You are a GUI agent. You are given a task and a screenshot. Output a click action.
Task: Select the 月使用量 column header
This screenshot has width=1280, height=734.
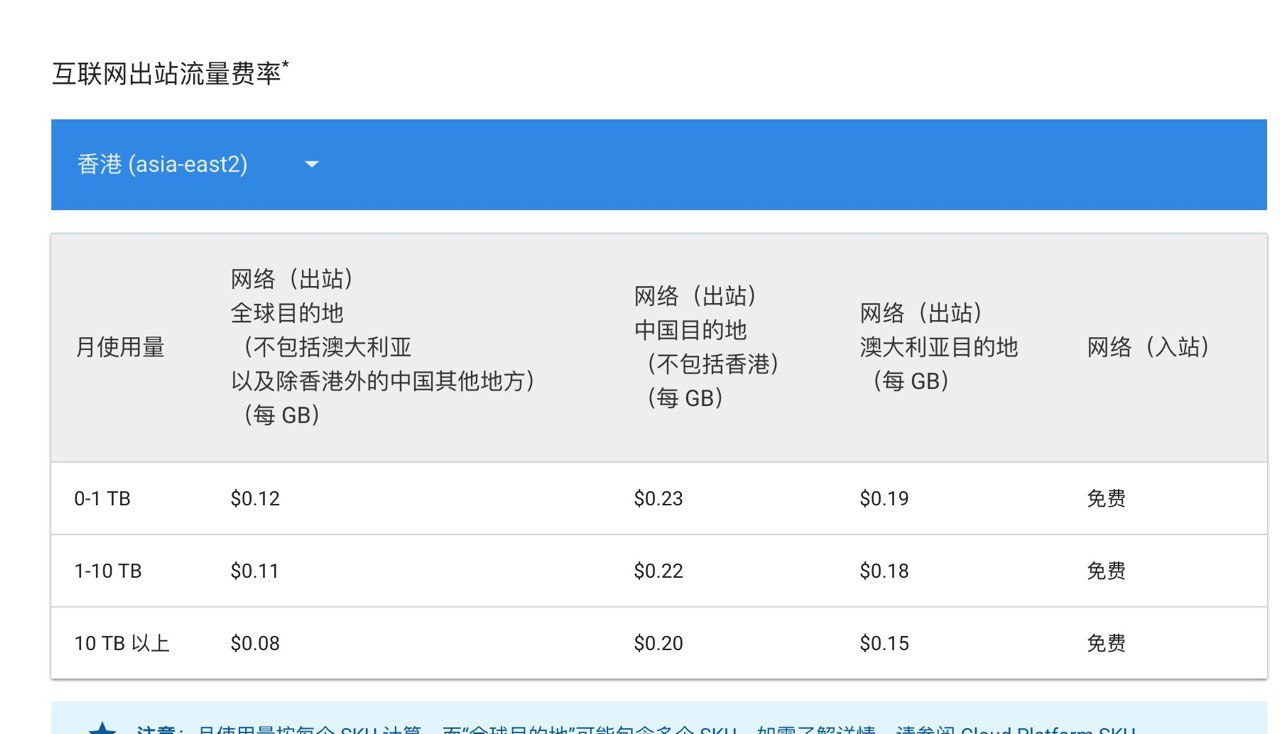coord(120,348)
